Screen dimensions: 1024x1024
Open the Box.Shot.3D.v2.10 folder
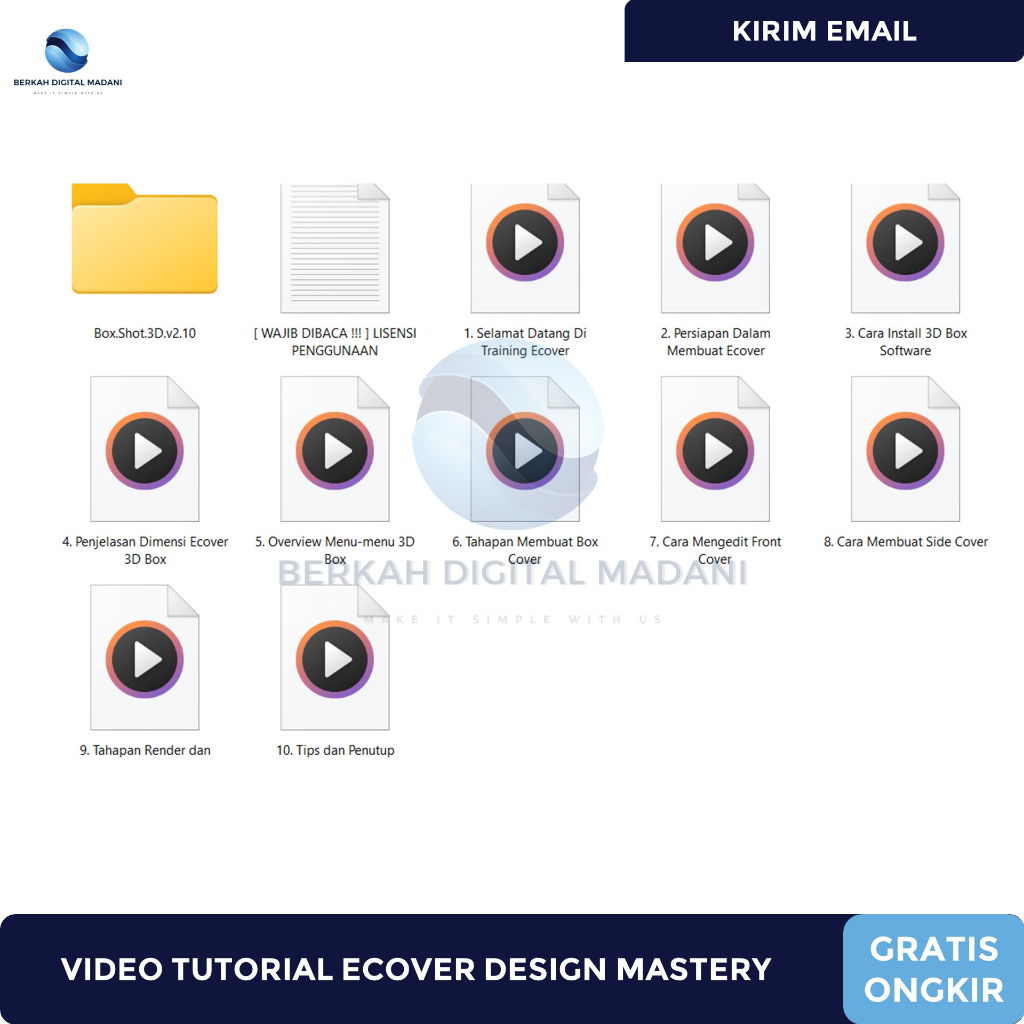point(144,240)
